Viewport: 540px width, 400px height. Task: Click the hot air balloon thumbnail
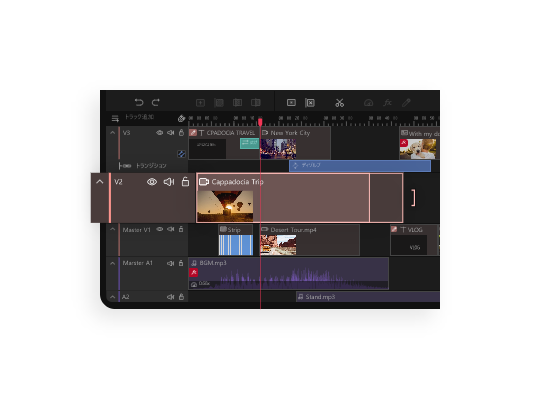pyautogui.click(x=225, y=206)
